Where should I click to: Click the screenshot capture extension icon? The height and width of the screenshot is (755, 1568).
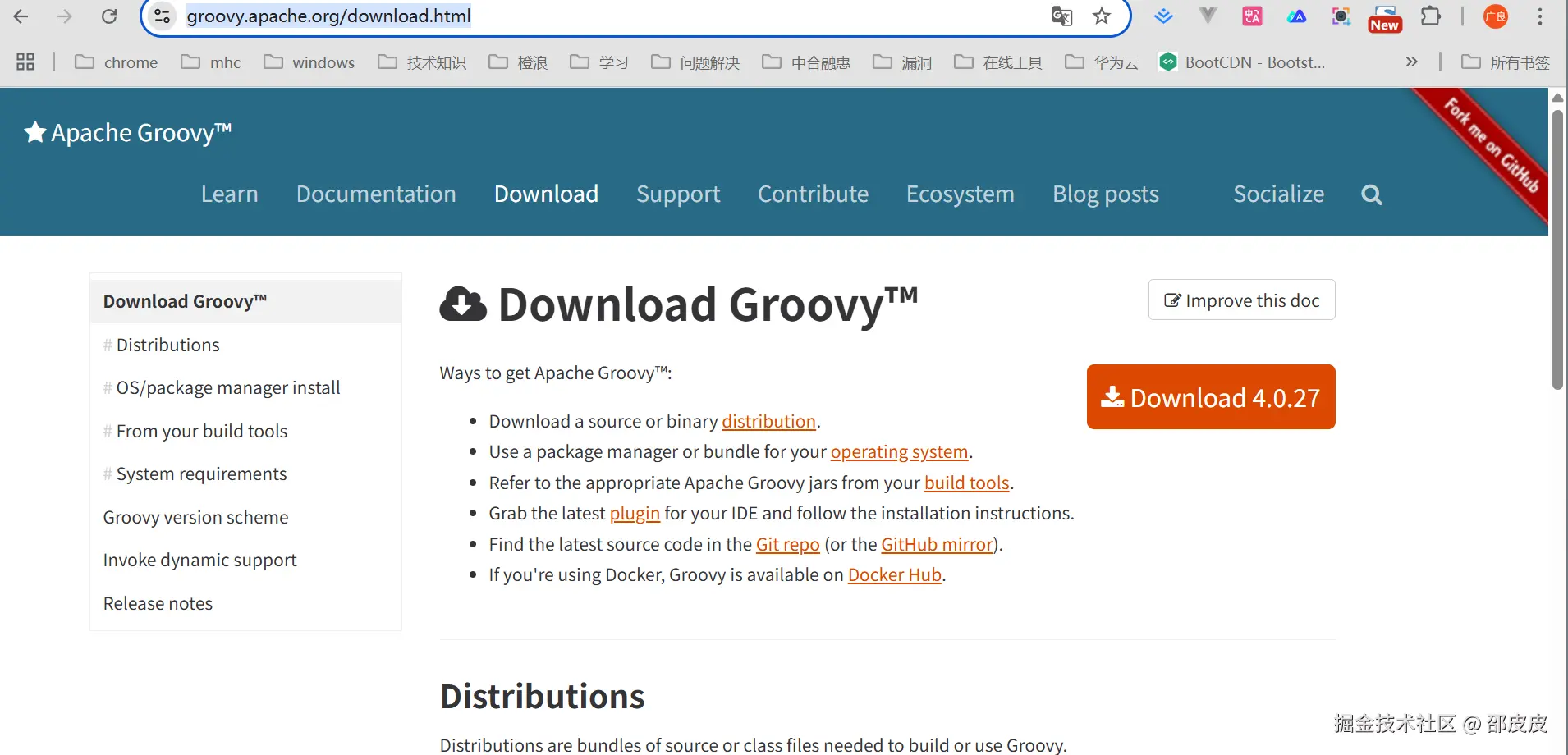click(1341, 16)
